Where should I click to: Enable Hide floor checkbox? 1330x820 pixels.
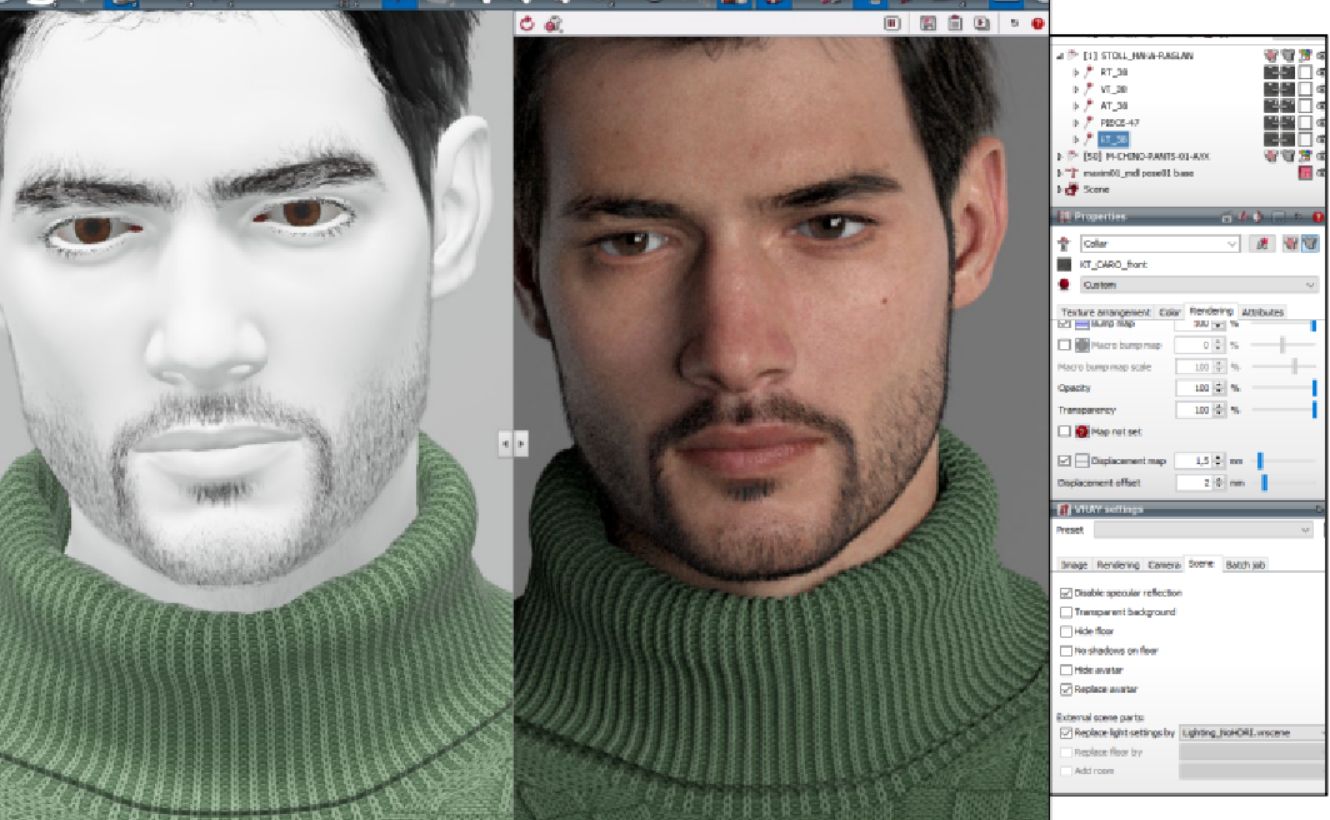tap(1066, 632)
